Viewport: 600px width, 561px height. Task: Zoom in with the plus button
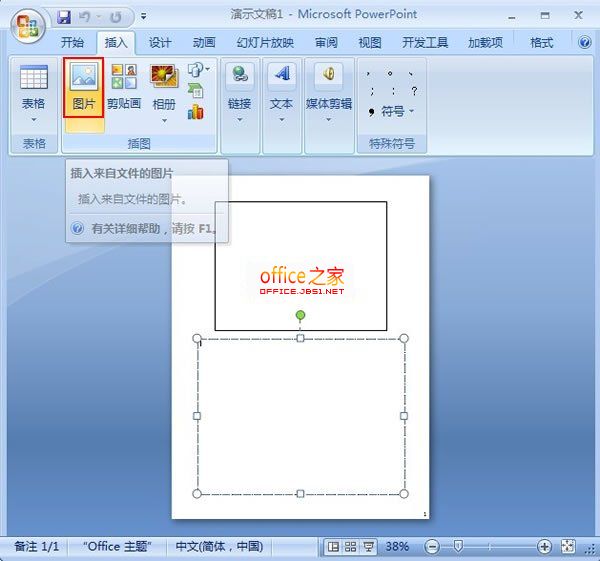544,547
